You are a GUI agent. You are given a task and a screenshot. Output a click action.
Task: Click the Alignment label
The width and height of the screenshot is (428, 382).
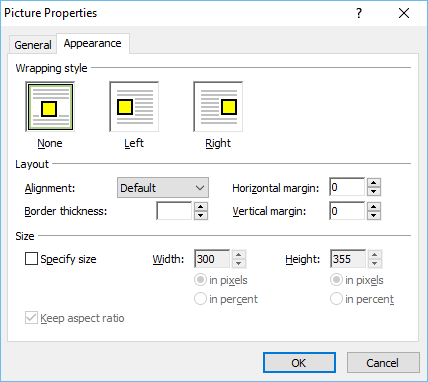[x=50, y=188]
